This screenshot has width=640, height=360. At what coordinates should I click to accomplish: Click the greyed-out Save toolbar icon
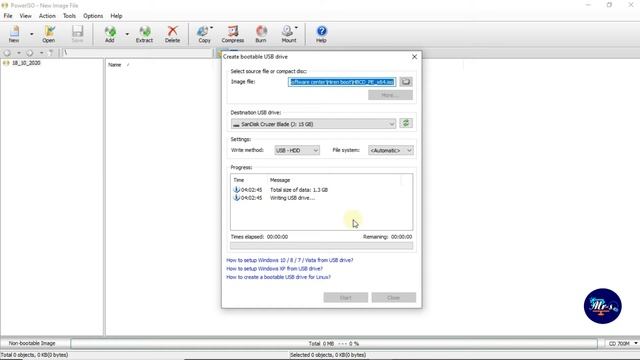77,34
